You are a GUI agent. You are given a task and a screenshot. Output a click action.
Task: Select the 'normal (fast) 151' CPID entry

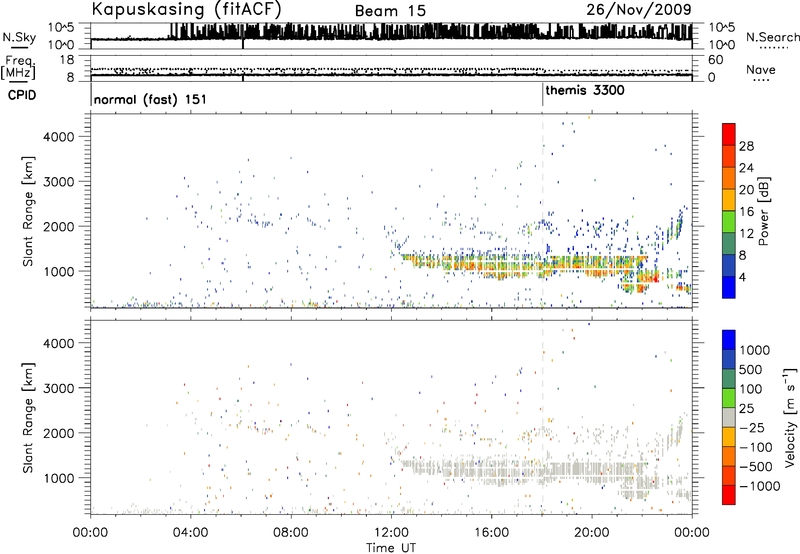click(x=150, y=99)
